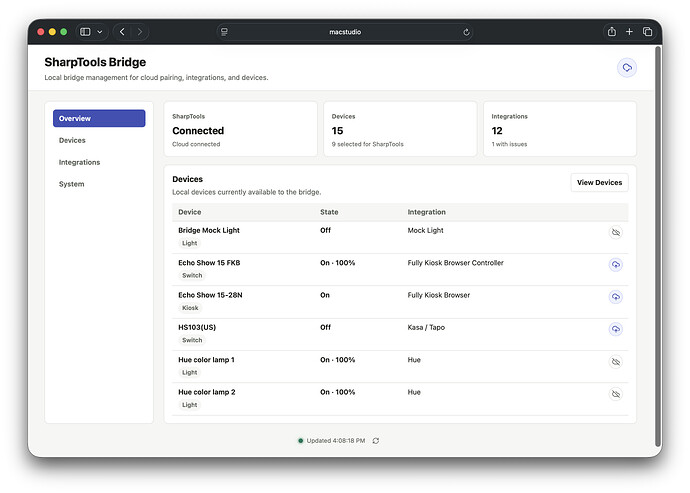This screenshot has height=493, width=690.
Task: Click the SharpTools Connected status card
Action: point(241,129)
